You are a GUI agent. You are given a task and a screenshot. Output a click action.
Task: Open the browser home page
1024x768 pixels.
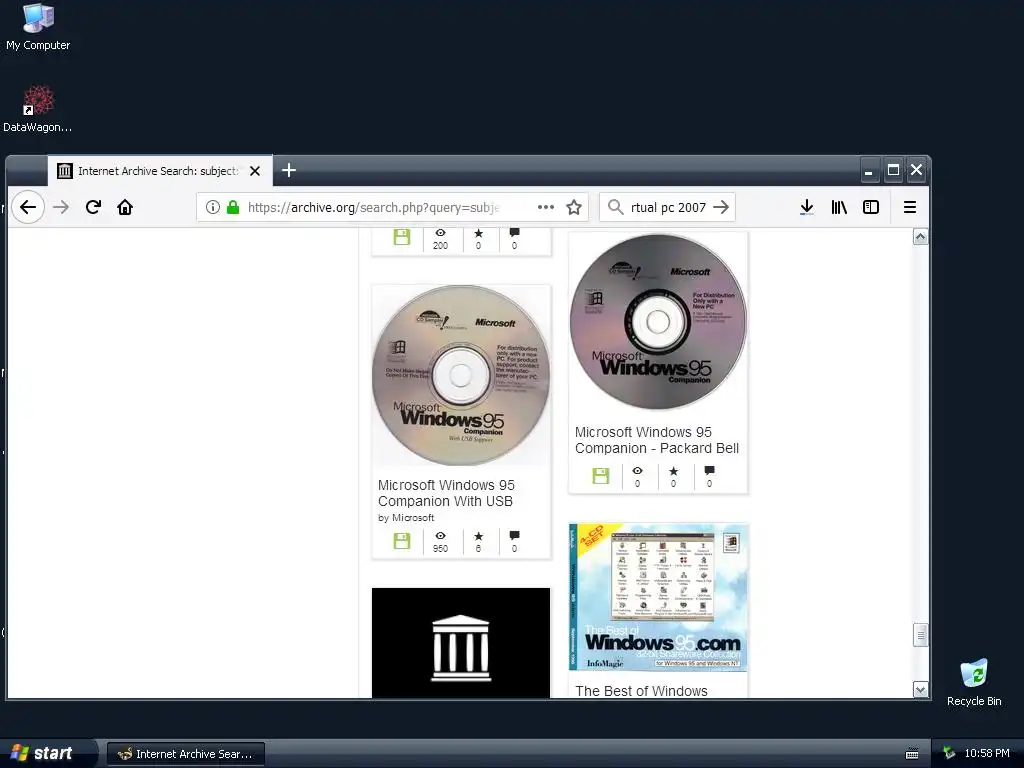[125, 207]
